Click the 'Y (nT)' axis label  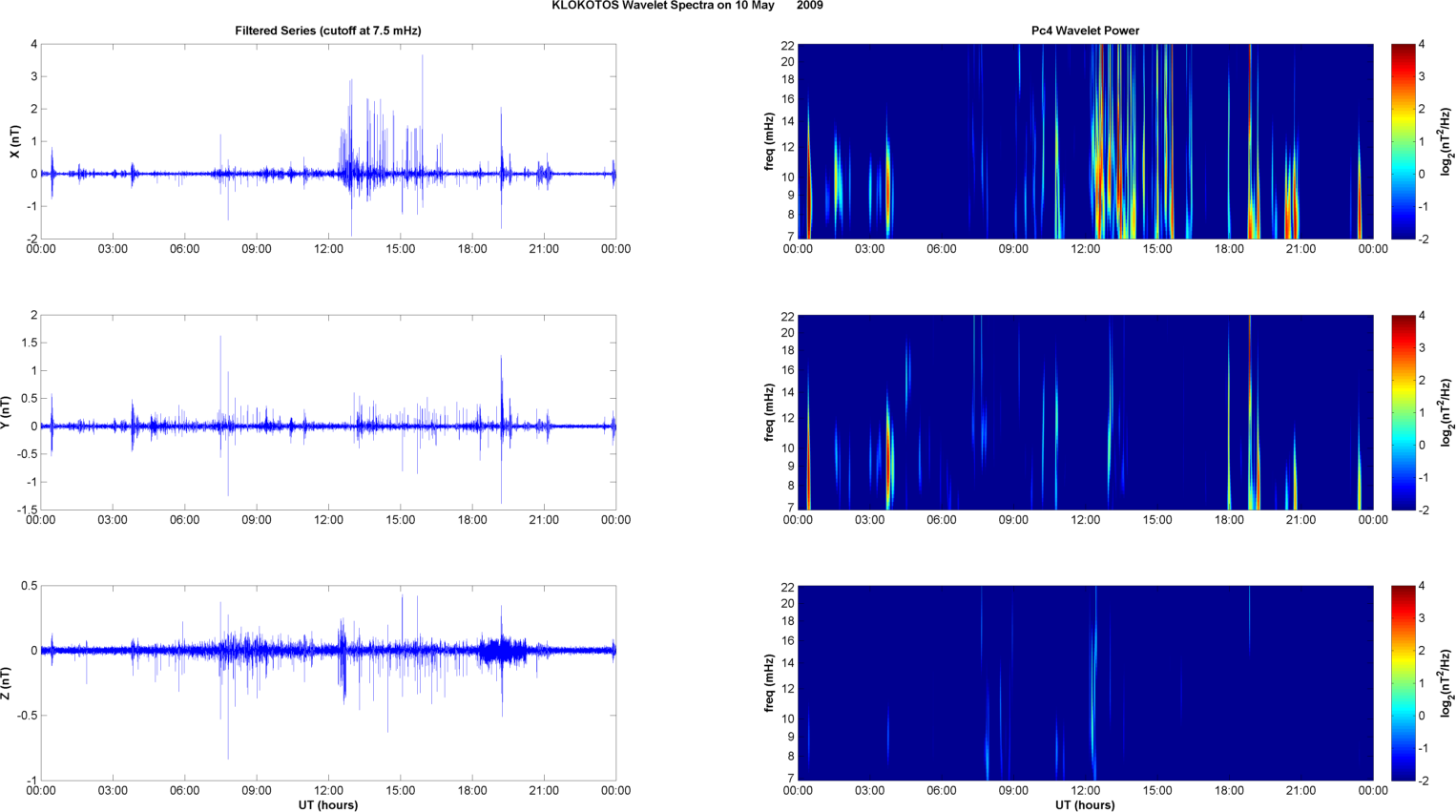(6, 412)
